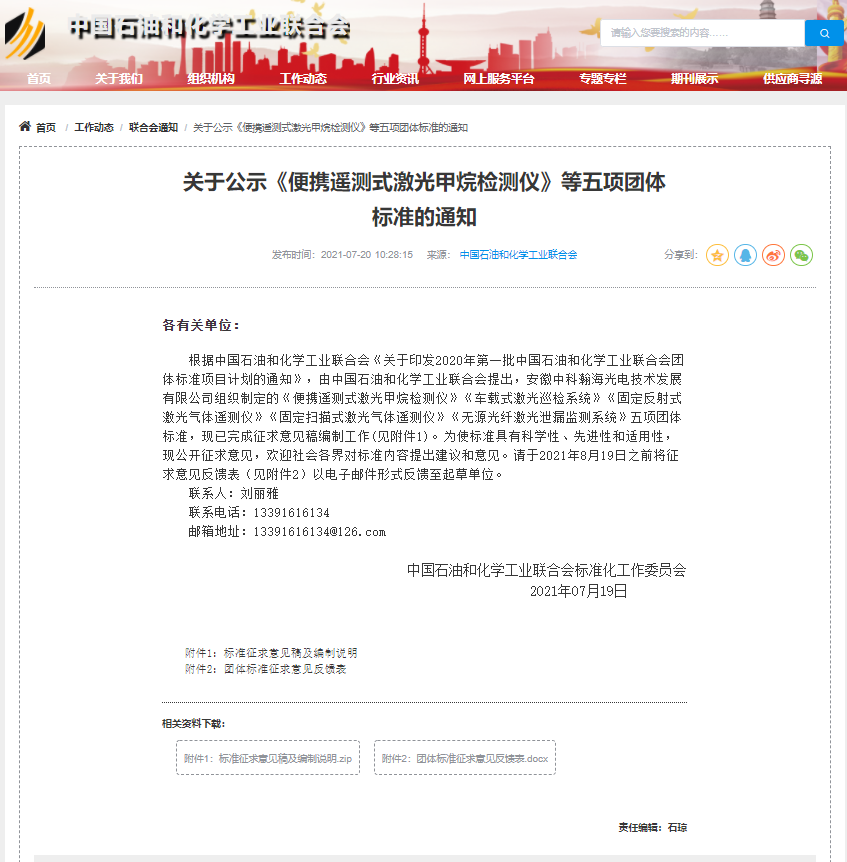Click signature date 2021年07月19日
The image size is (847, 862).
tap(578, 591)
